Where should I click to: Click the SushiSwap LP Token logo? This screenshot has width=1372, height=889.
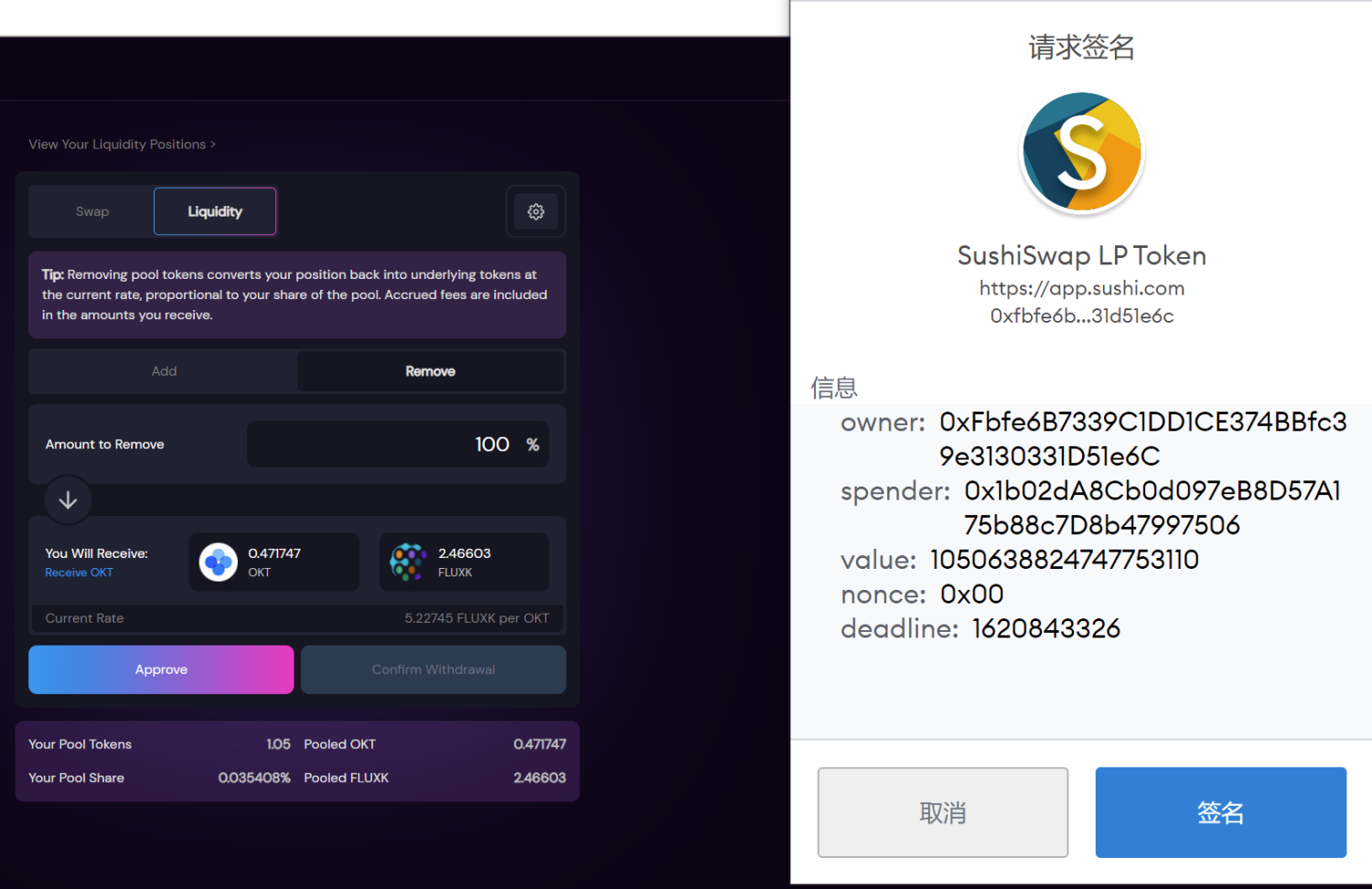coord(1082,153)
